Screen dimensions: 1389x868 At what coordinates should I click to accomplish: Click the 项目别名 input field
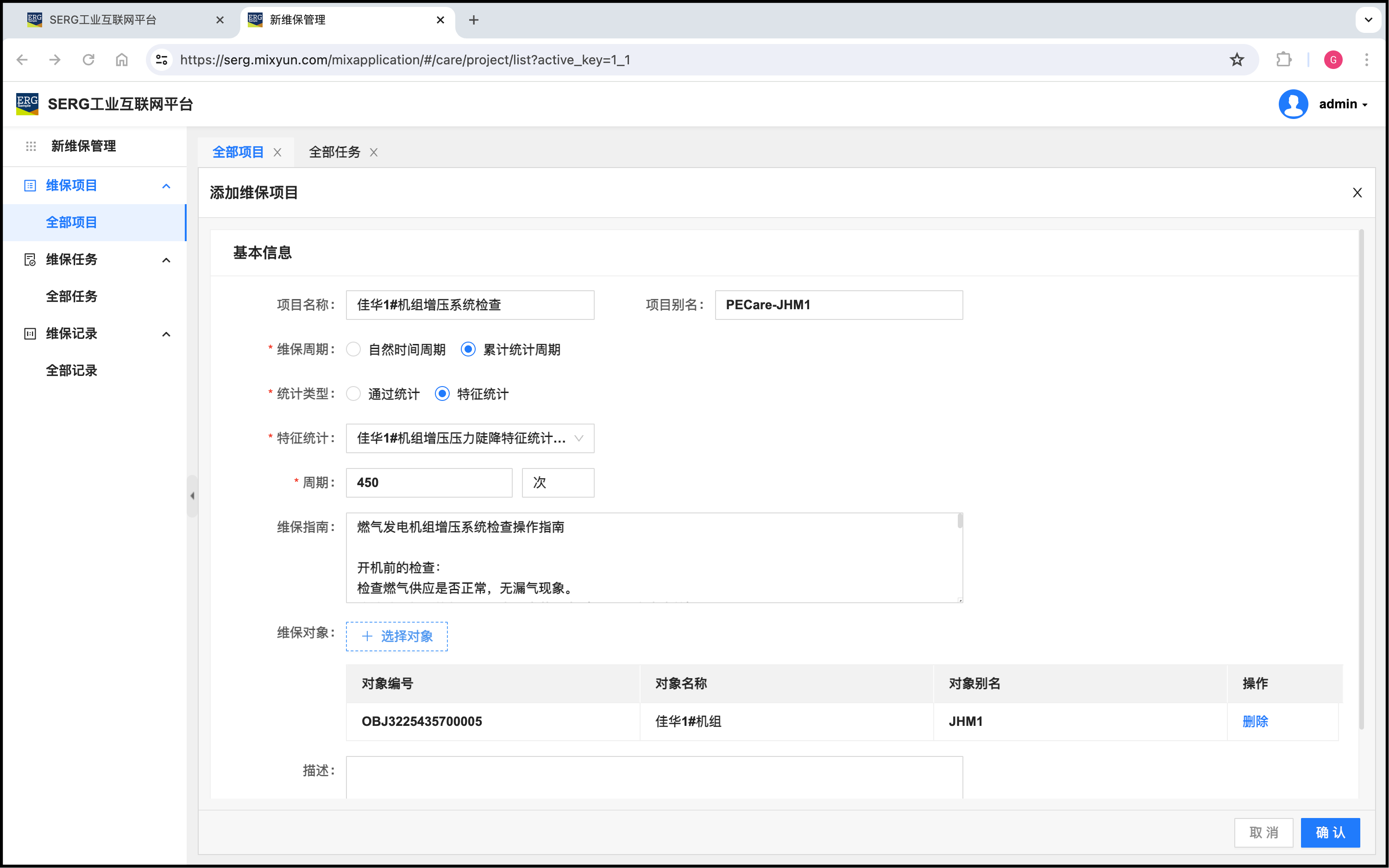coord(838,305)
